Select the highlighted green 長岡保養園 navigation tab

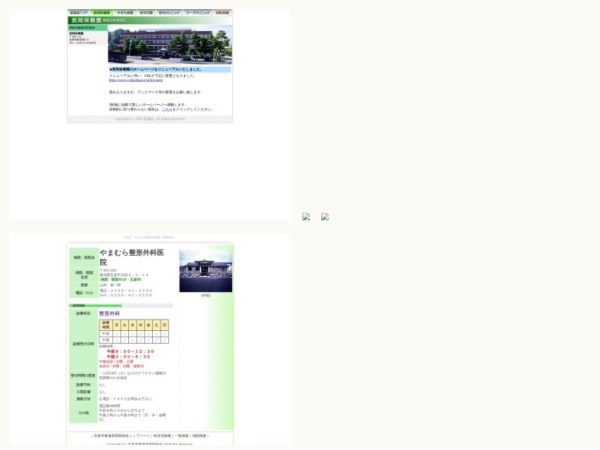coord(101,13)
